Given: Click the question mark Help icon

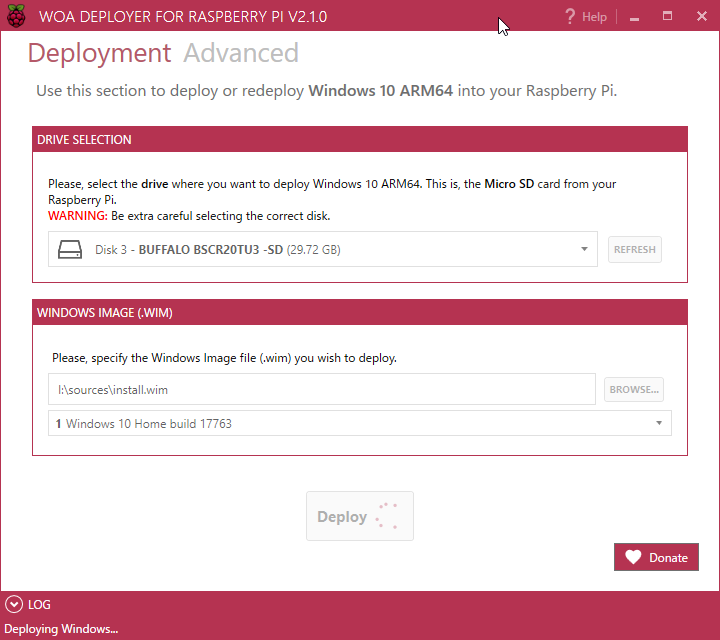Looking at the screenshot, I should click(x=570, y=17).
